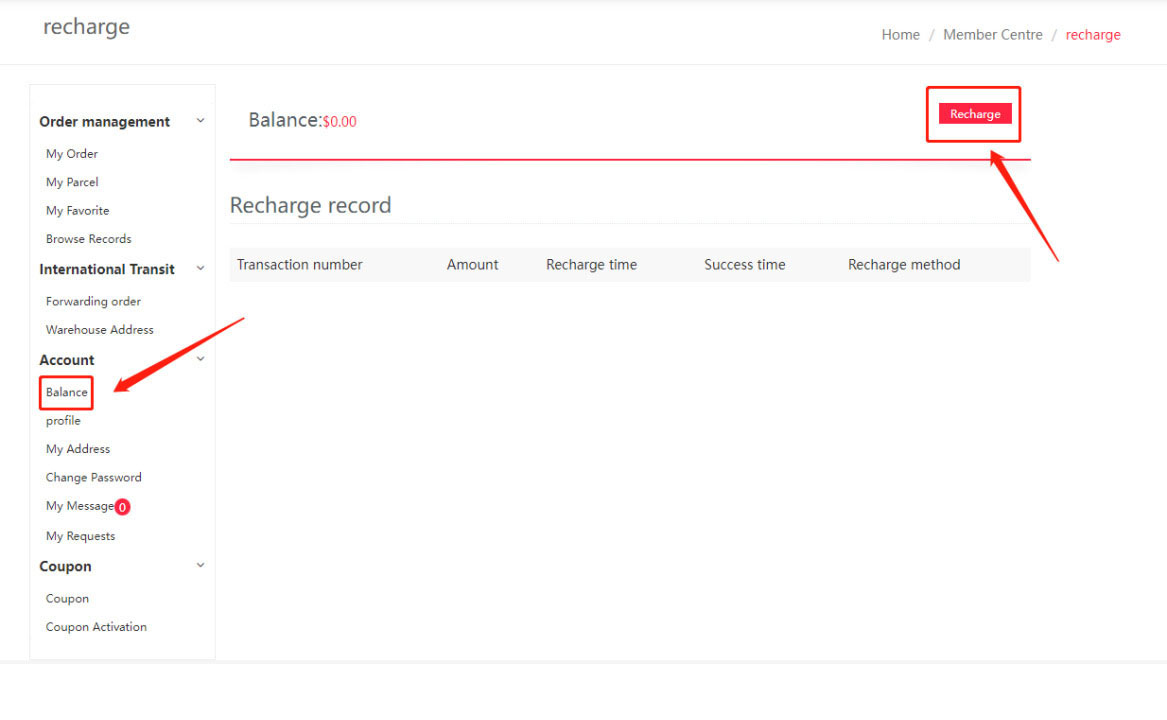Open Forwarding order page

click(93, 302)
